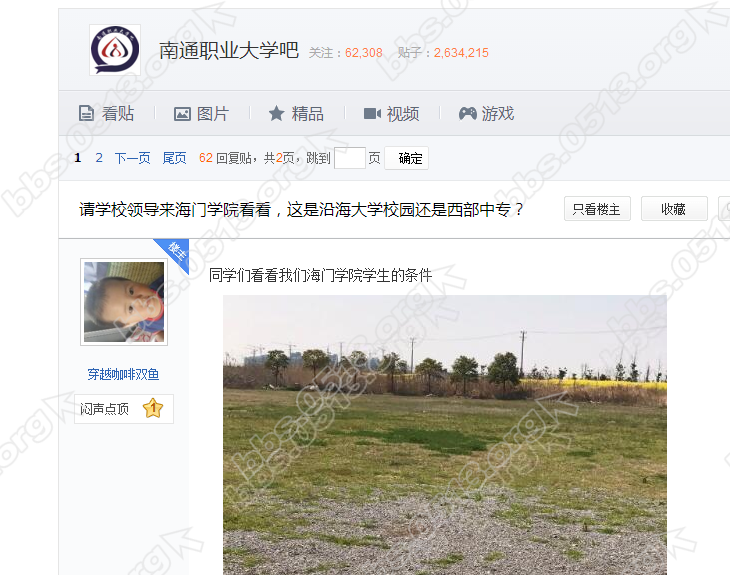
Task: Click the 下一页 next page link
Action: (x=132, y=158)
